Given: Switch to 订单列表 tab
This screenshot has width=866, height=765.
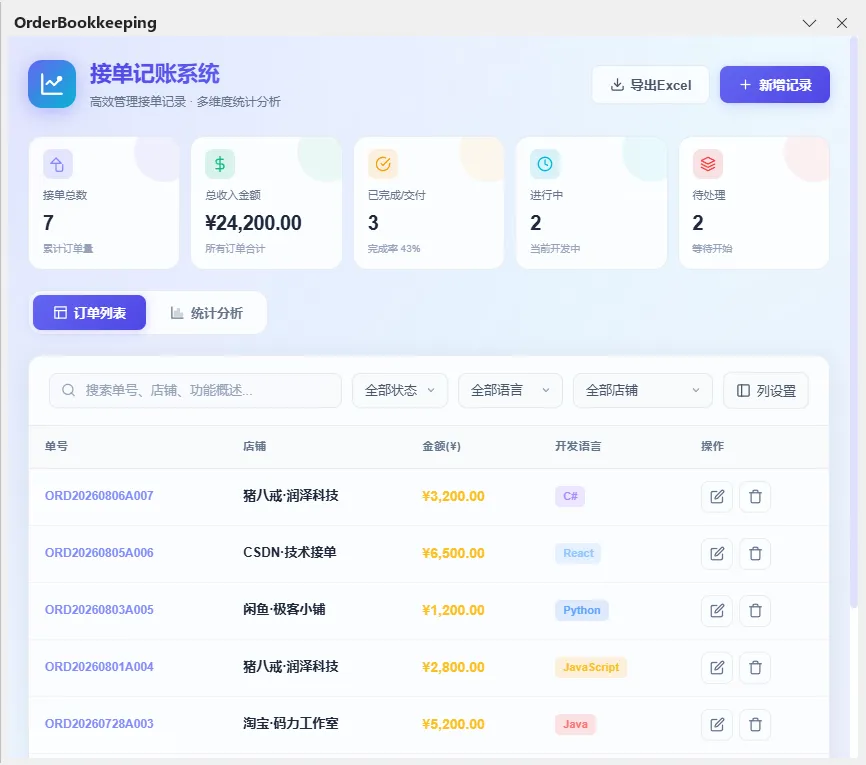Looking at the screenshot, I should pos(89,313).
